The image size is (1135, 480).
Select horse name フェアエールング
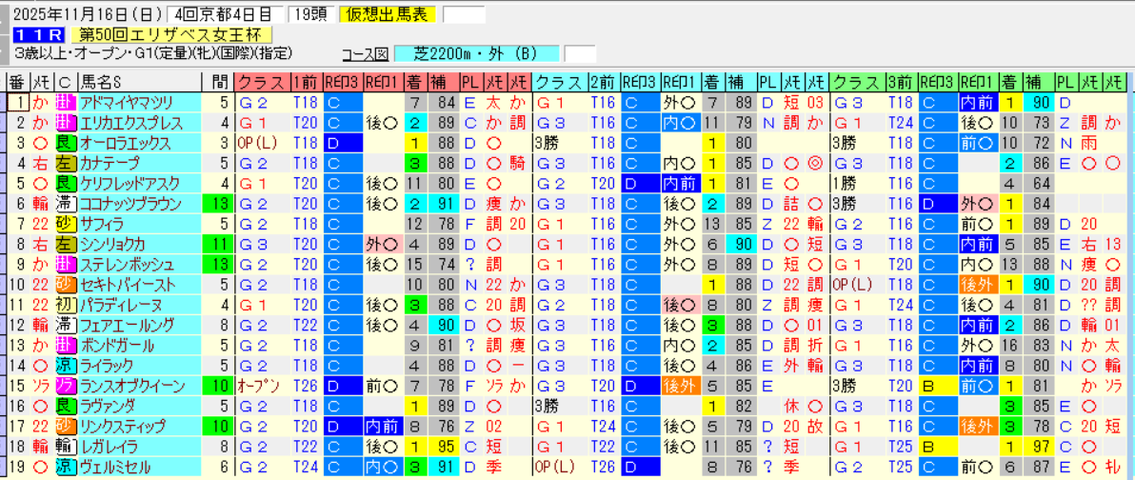click(125, 324)
